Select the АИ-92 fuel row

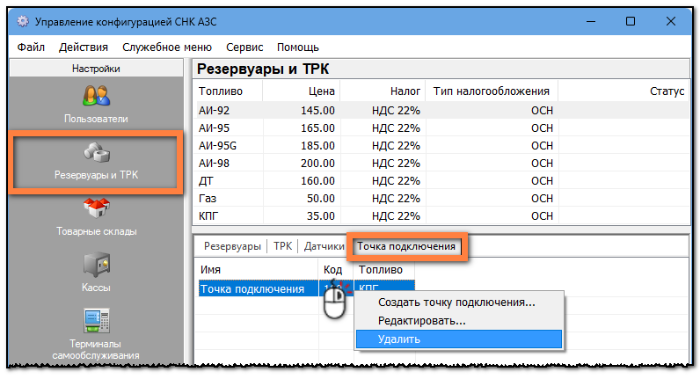coord(442,110)
